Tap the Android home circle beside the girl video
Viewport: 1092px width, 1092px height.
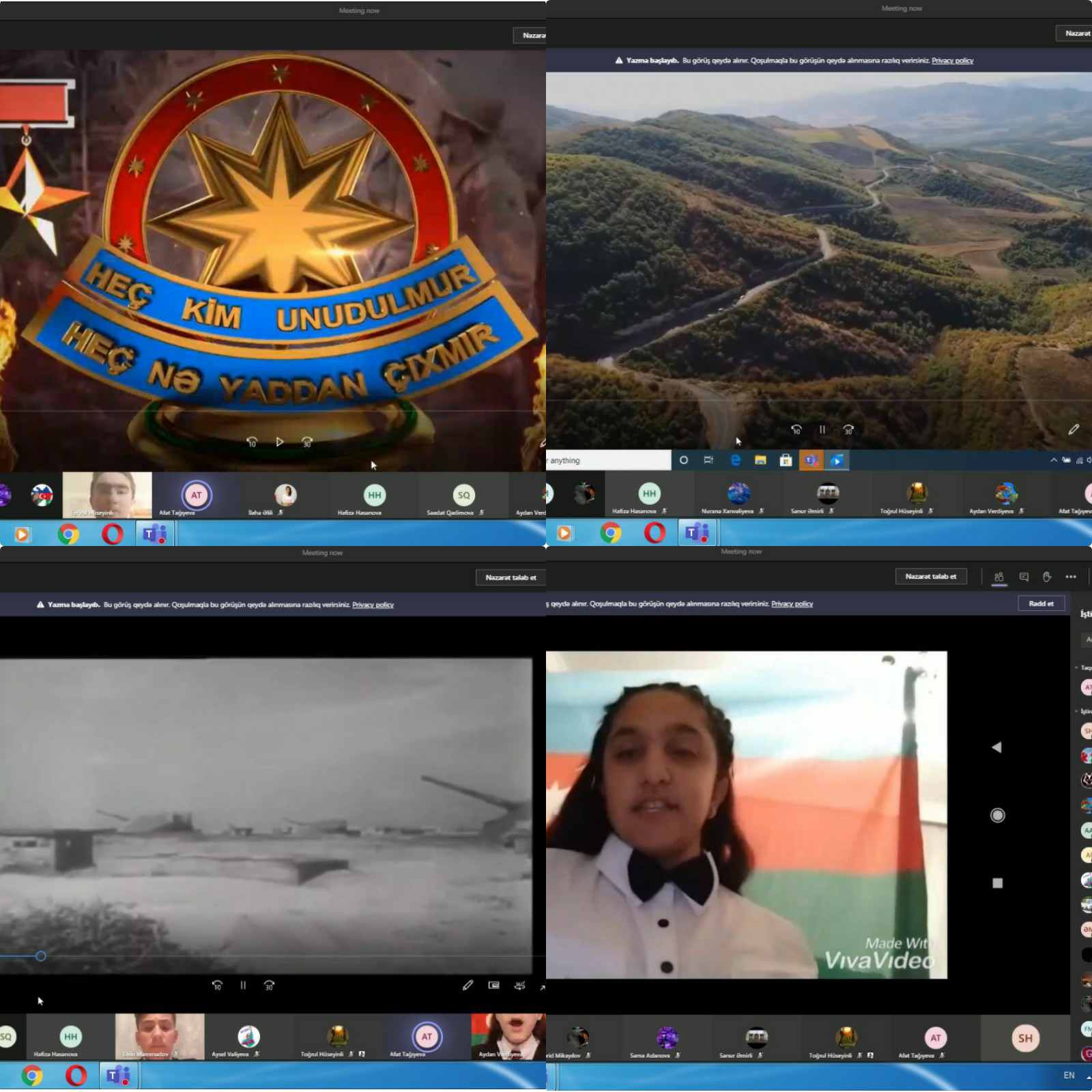tap(997, 815)
